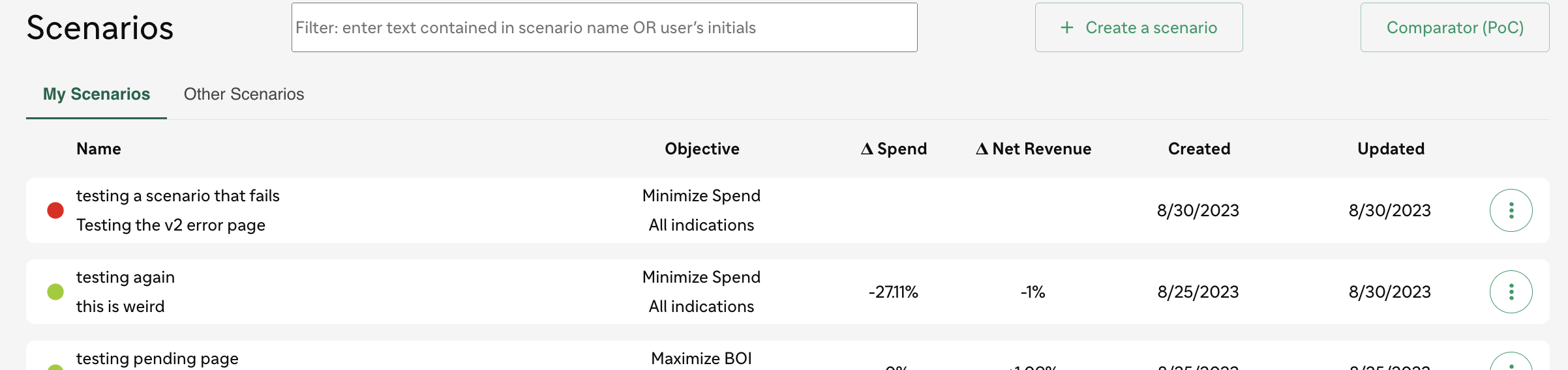The image size is (1568, 370).
Task: Open three-dot menu for 'testing again' row
Action: tap(1511, 292)
